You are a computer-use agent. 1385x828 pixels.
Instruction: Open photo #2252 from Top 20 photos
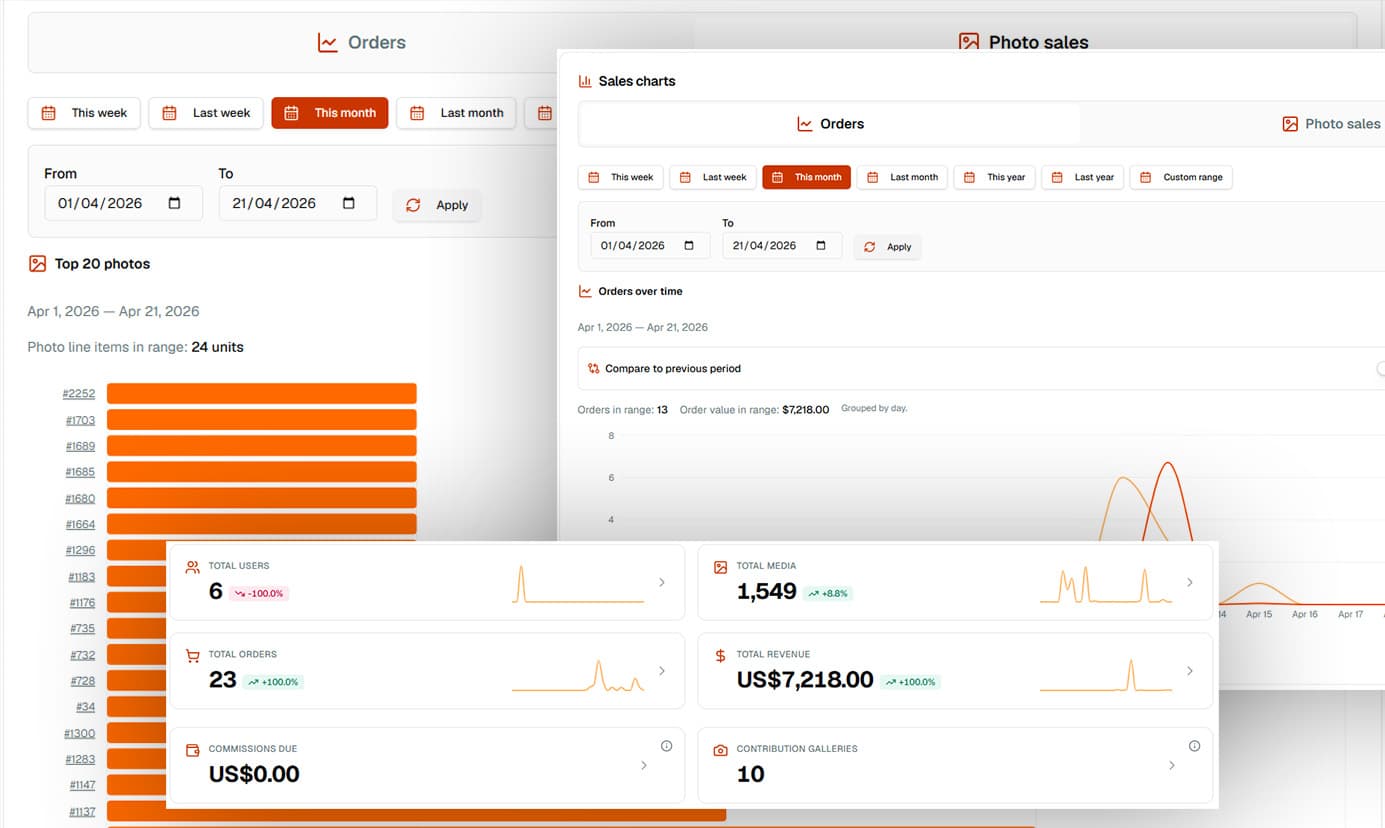click(79, 393)
